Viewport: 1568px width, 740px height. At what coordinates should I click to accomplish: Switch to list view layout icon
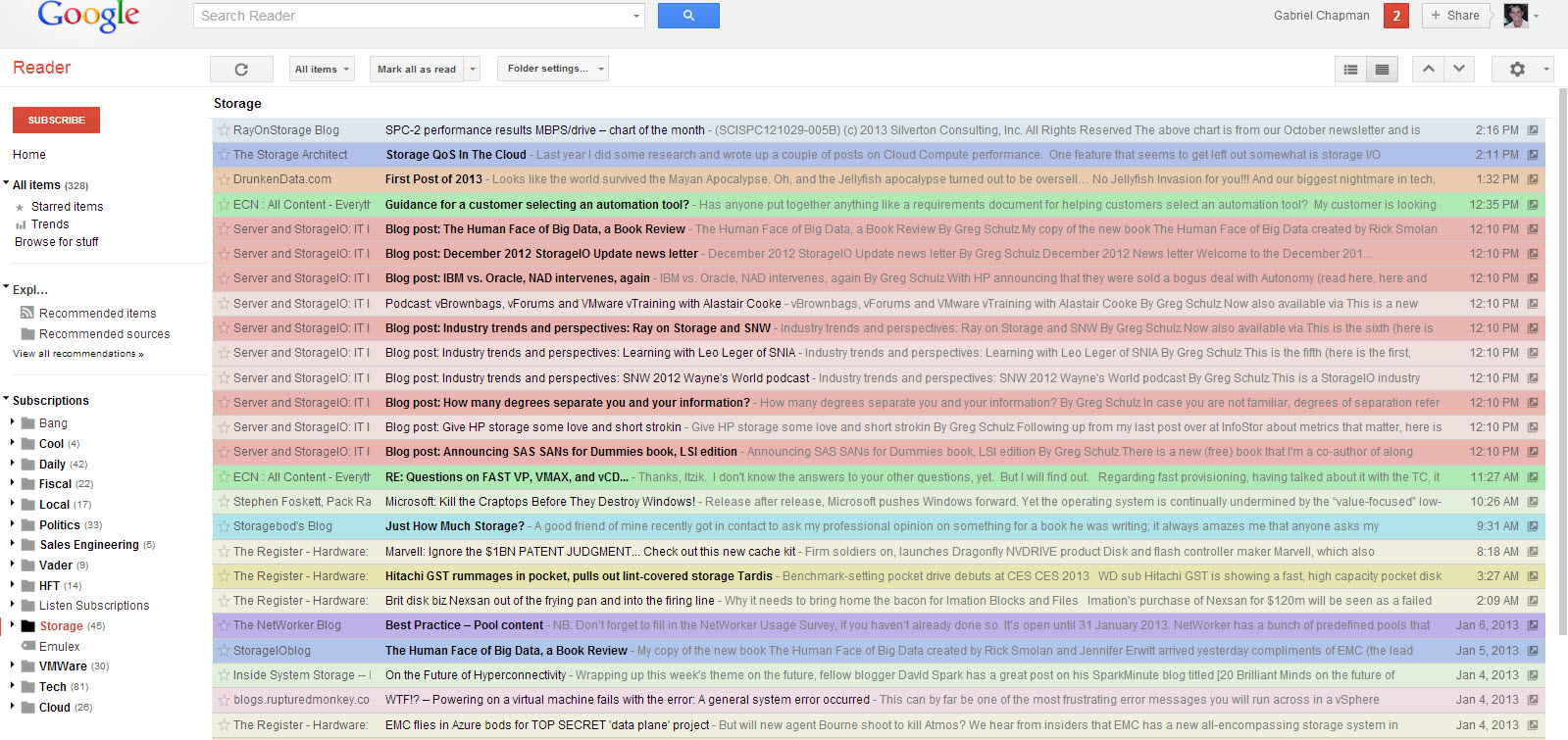[1350, 69]
